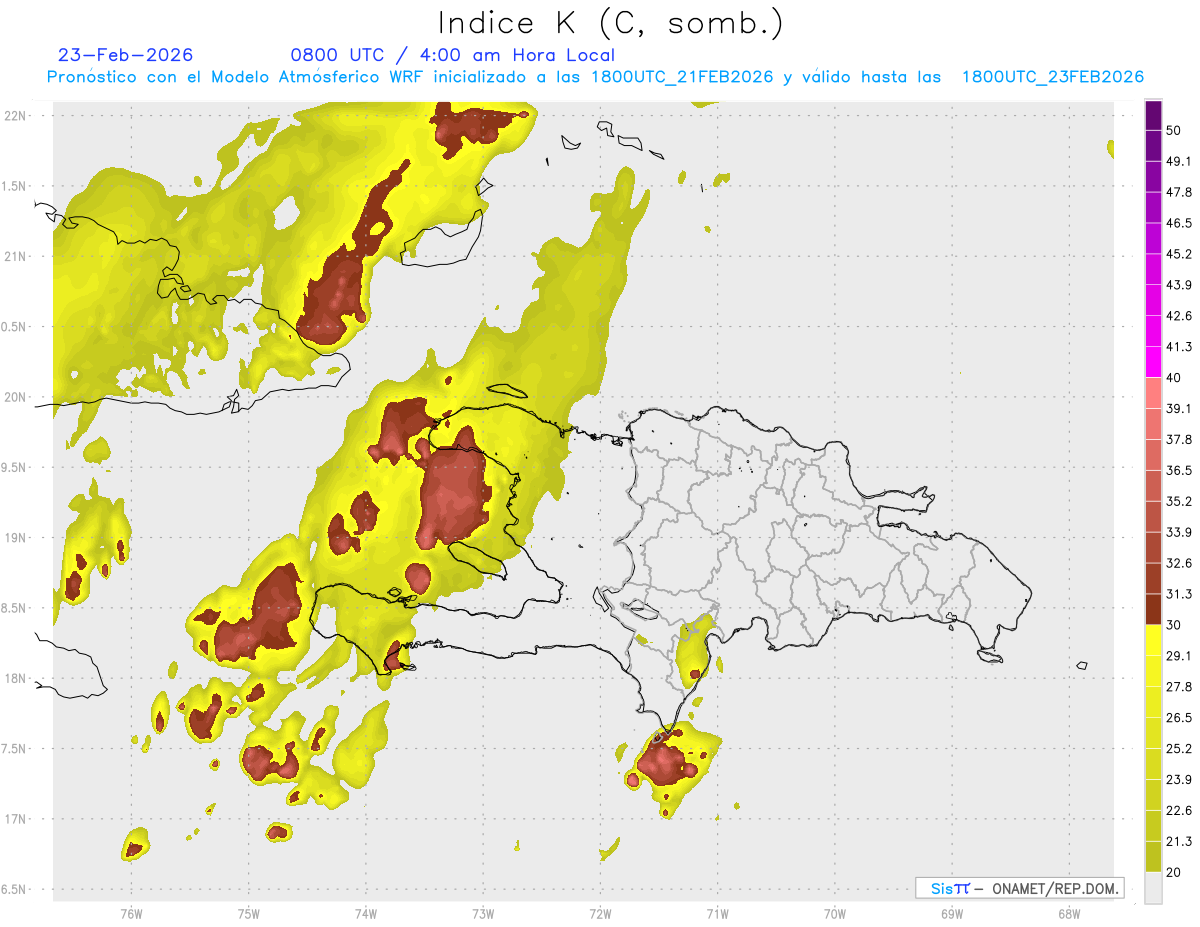Click the title "Indice K (C, somb.)"
Image resolution: width=1200 pixels, height=927 pixels.
click(x=610, y=23)
